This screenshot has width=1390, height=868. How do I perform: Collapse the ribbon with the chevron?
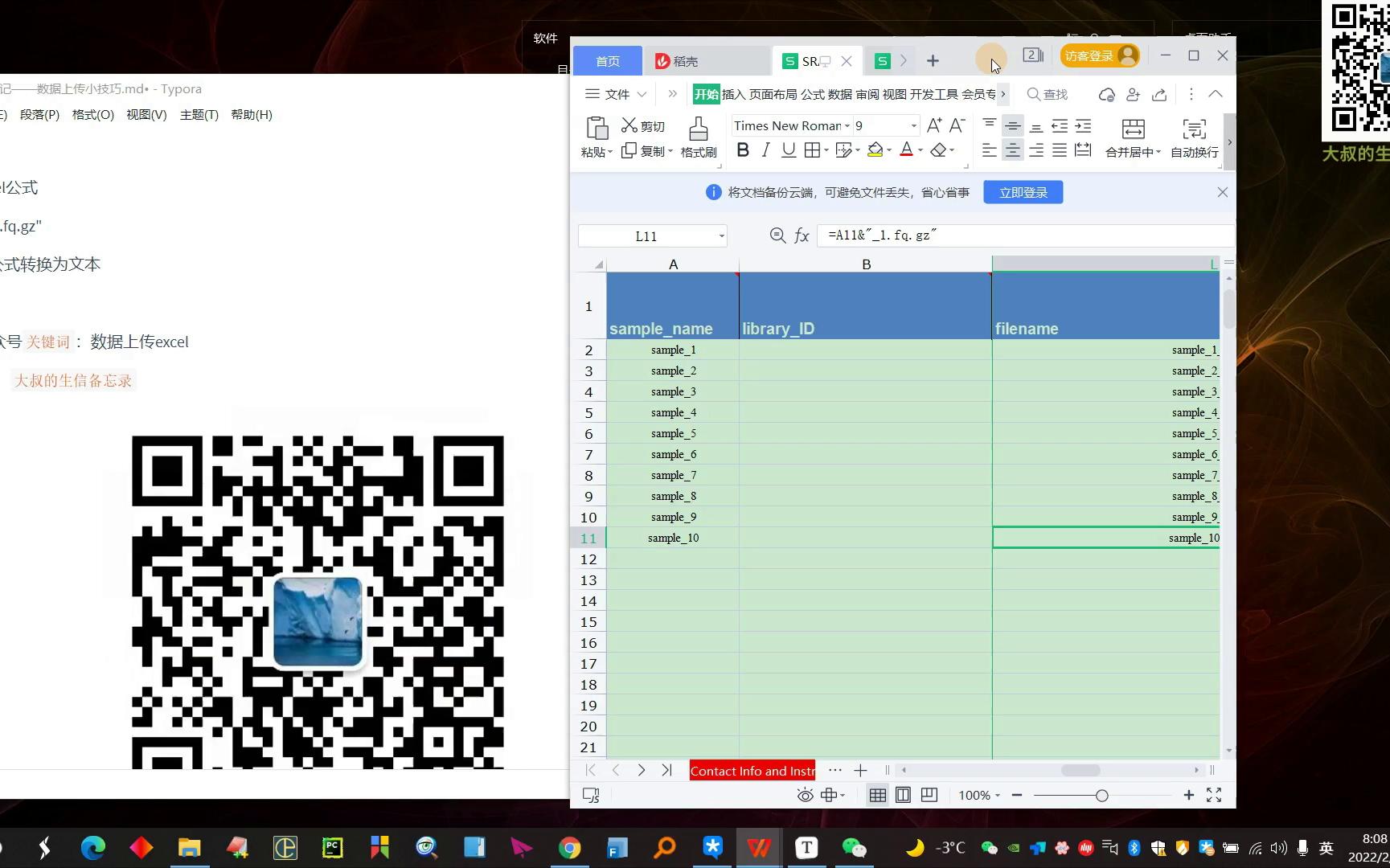[x=1216, y=94]
